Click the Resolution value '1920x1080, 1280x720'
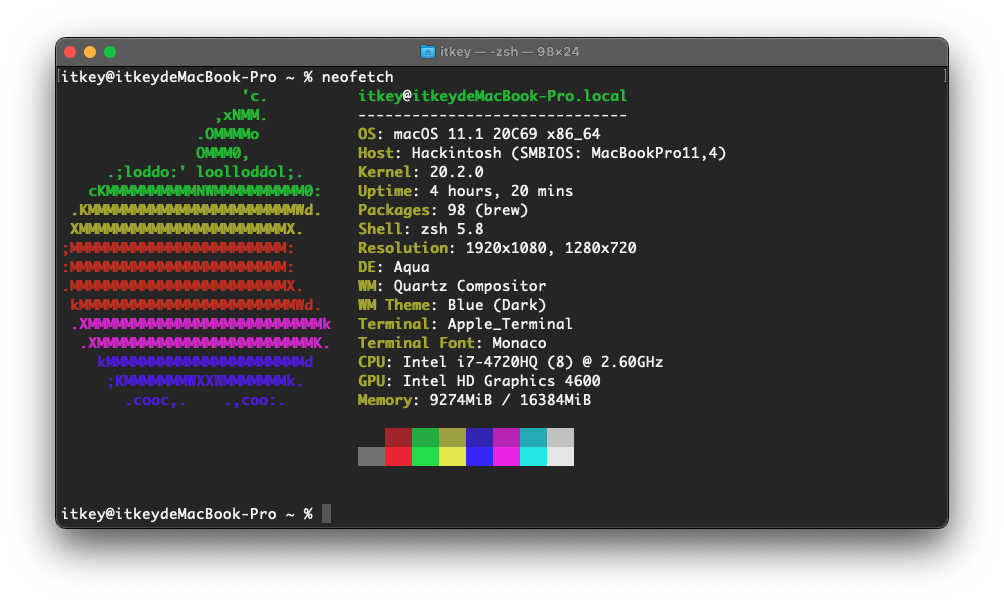 (x=551, y=248)
